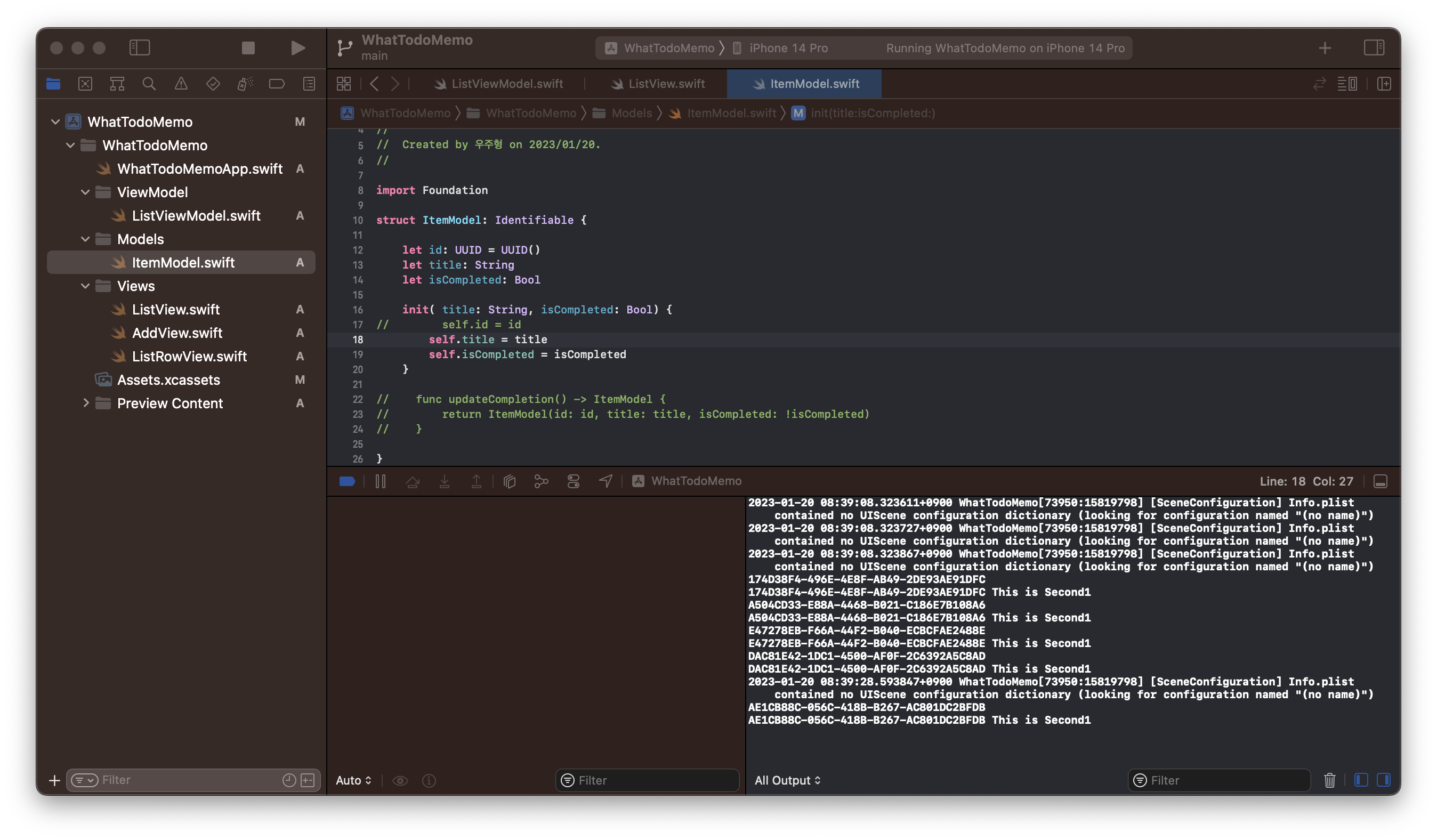Stop the running app
1437x840 pixels.
tap(248, 48)
